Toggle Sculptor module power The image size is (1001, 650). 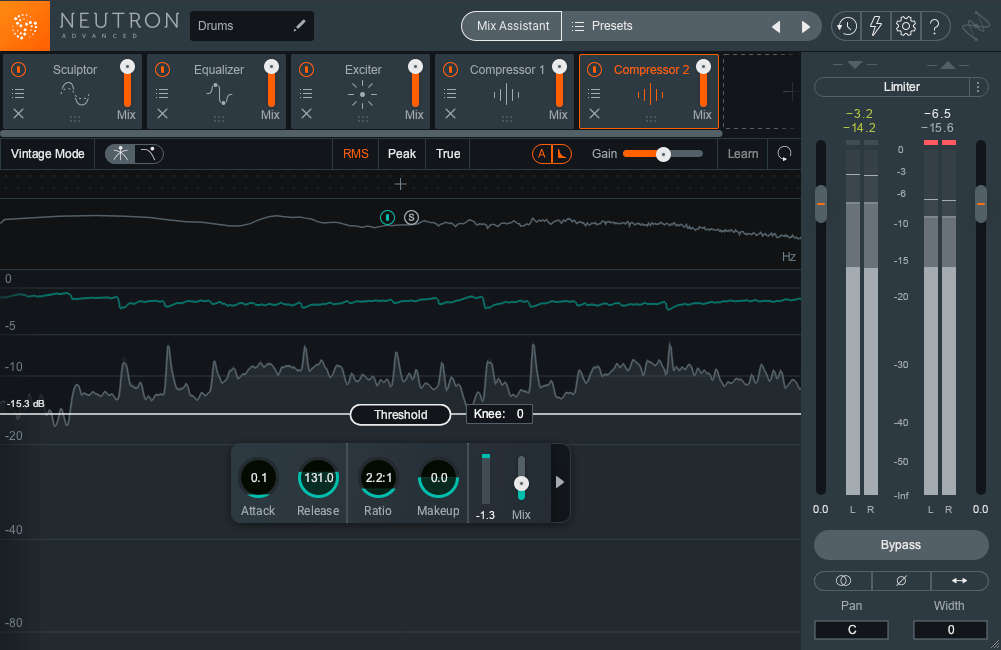coord(19,69)
